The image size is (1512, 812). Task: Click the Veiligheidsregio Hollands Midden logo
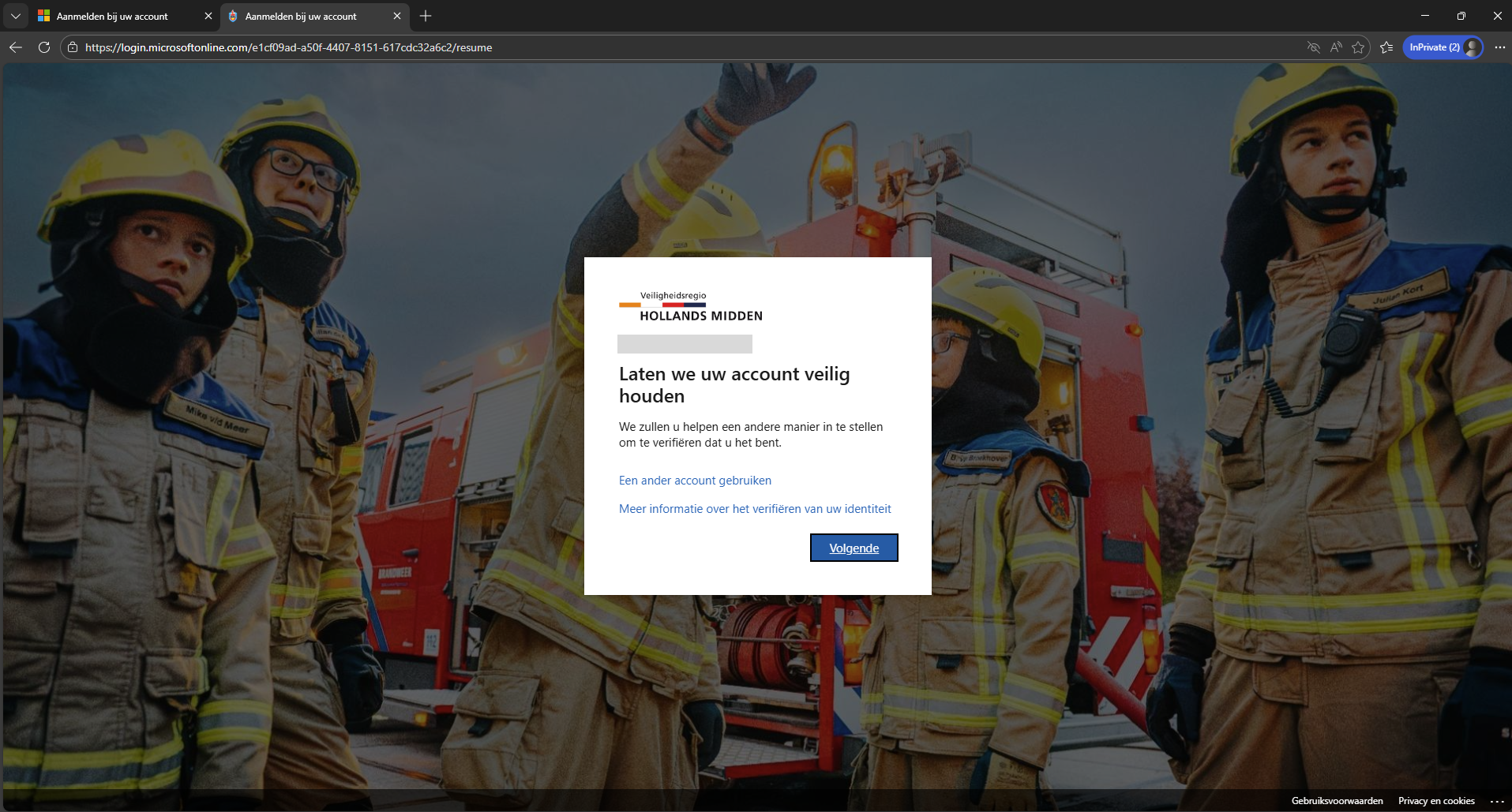[x=691, y=306]
